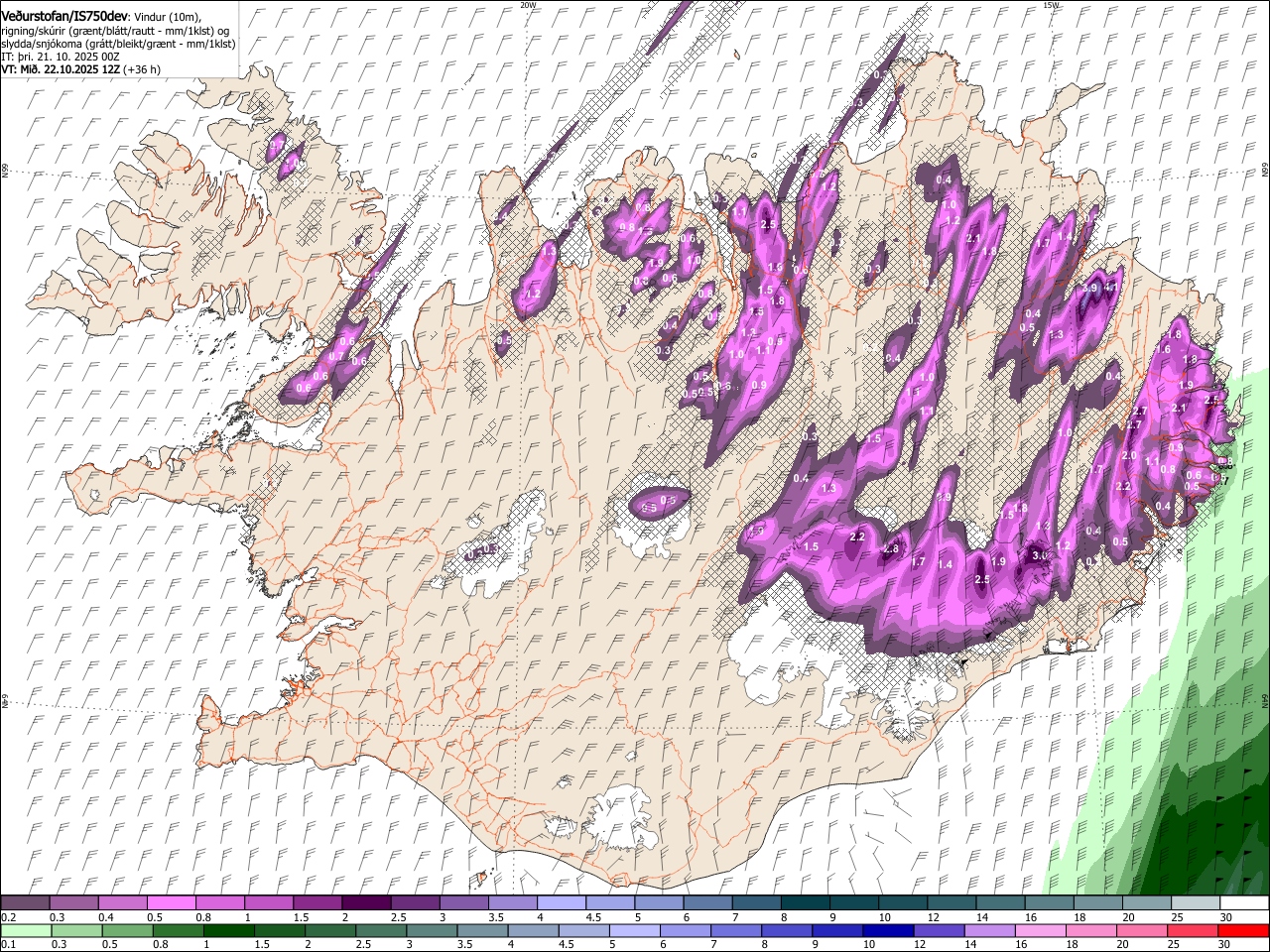Click the 15W longitude label at the top edge
The image size is (1270, 952).
pyautogui.click(x=1051, y=5)
